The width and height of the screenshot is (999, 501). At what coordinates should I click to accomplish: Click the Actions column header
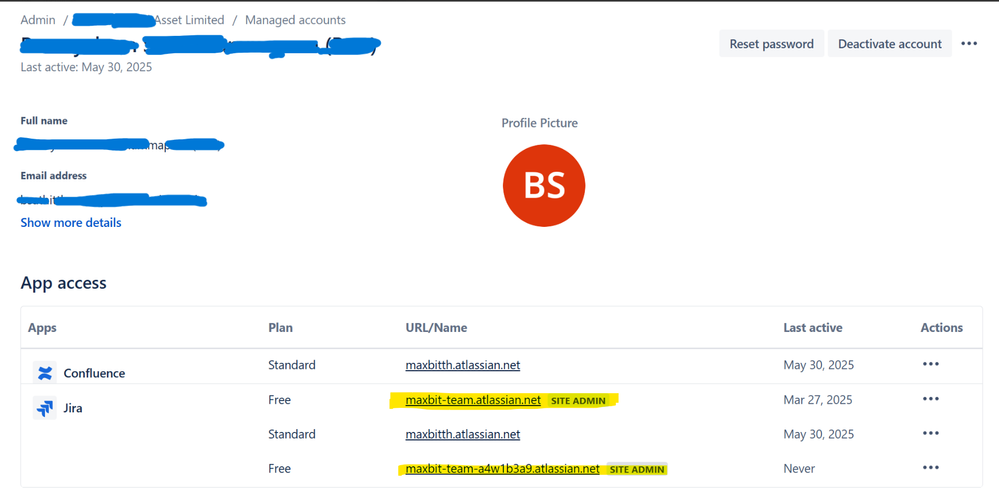[942, 328]
